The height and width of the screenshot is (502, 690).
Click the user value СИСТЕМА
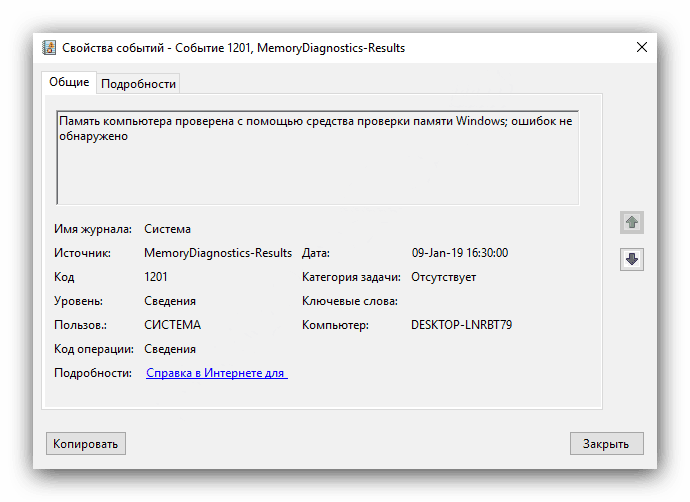click(172, 325)
